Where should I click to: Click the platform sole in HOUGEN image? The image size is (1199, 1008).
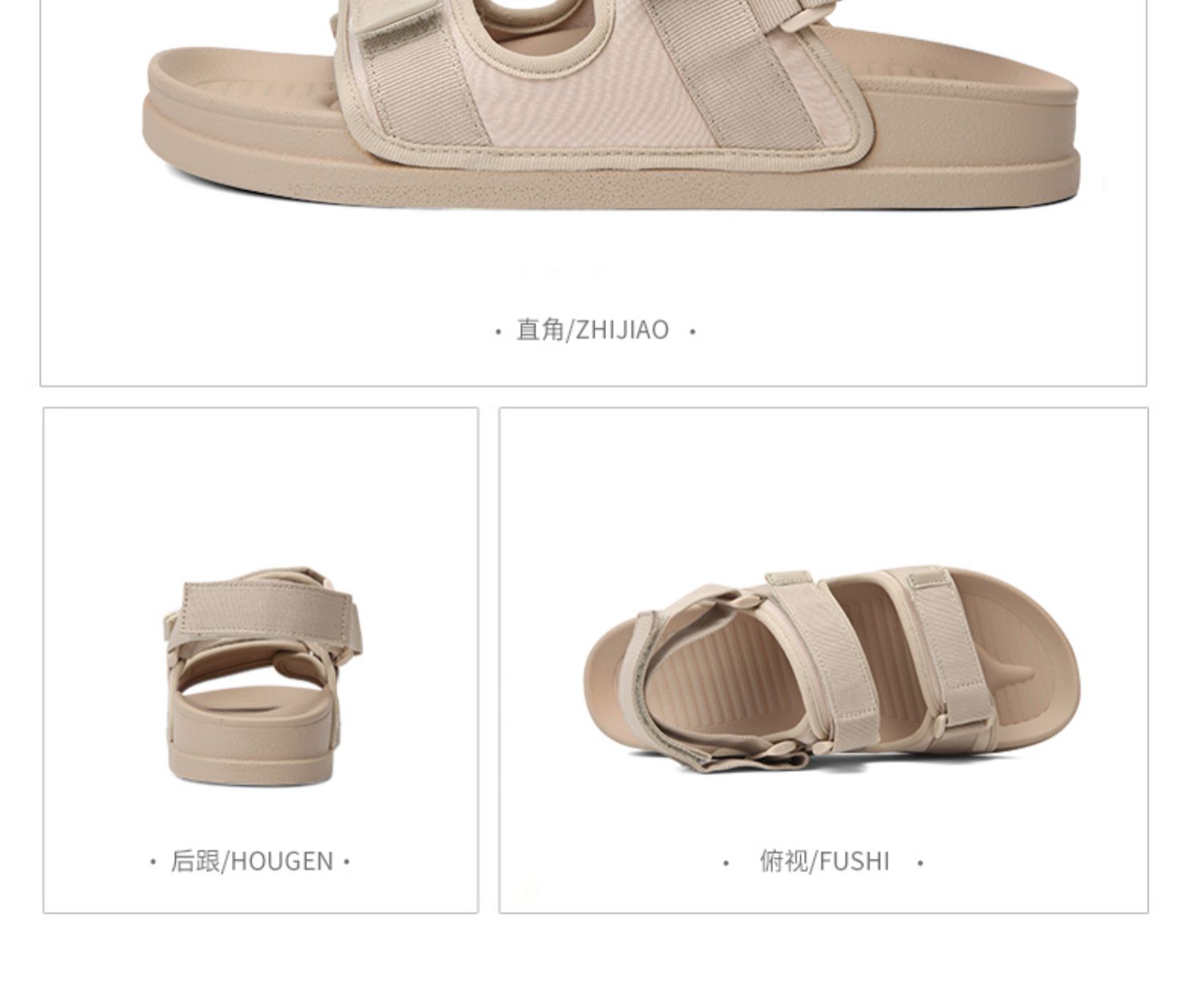pos(249,743)
